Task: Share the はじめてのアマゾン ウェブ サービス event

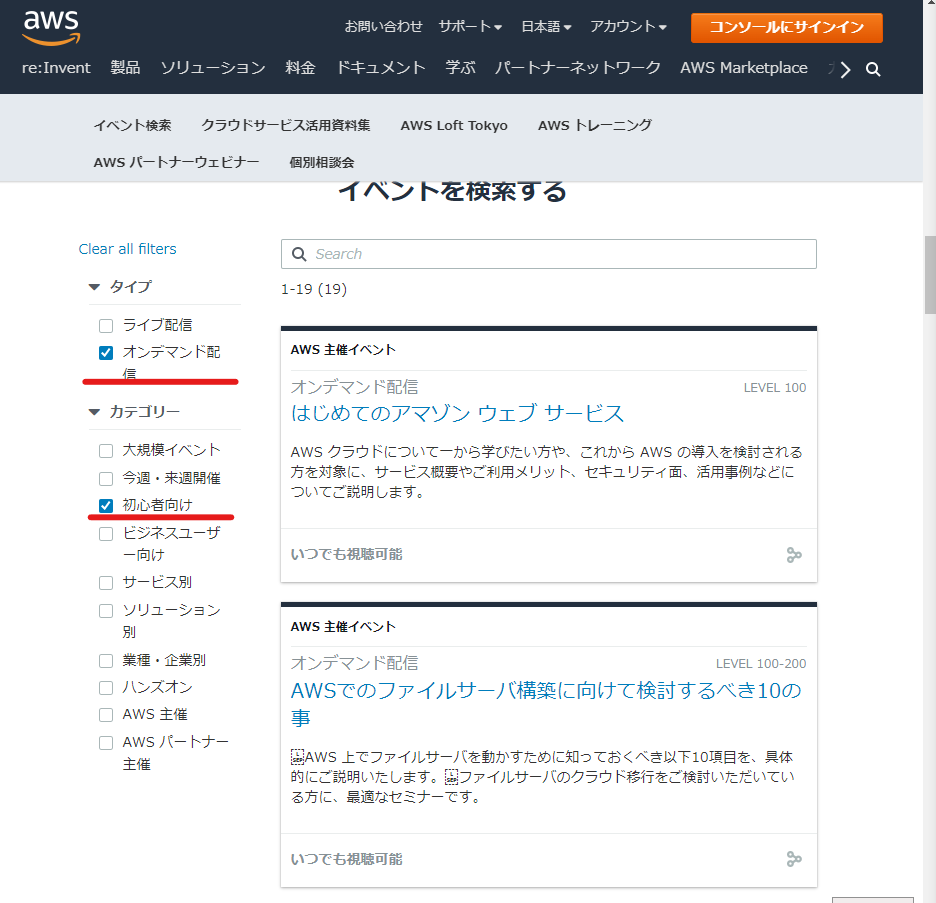Action: pos(793,555)
